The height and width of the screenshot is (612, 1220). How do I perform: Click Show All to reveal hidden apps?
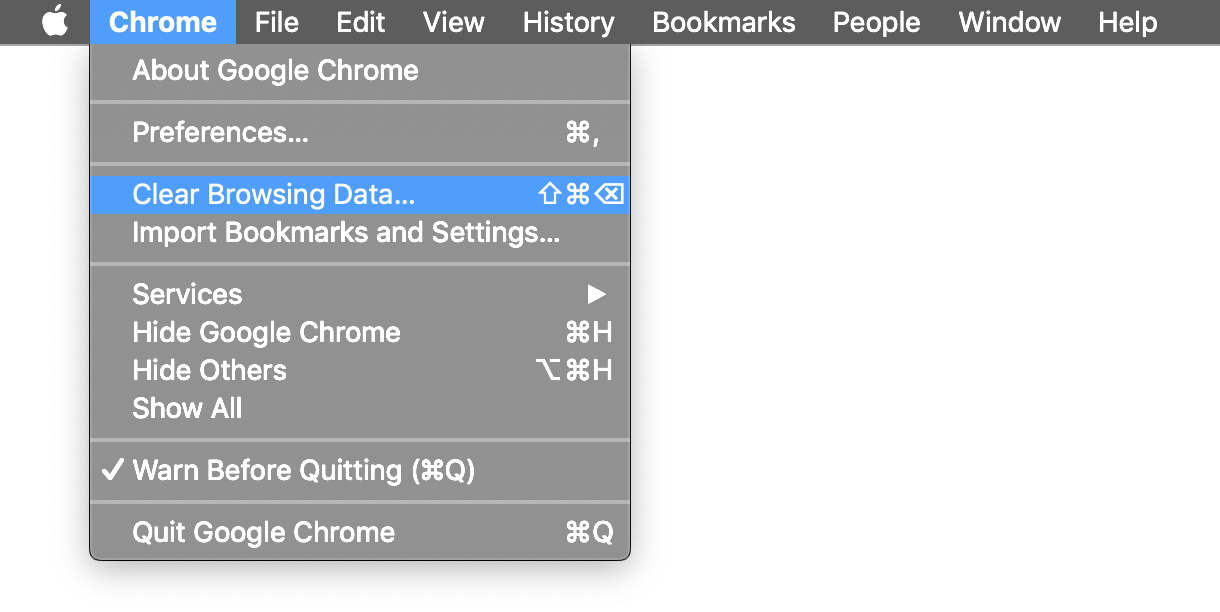(187, 408)
